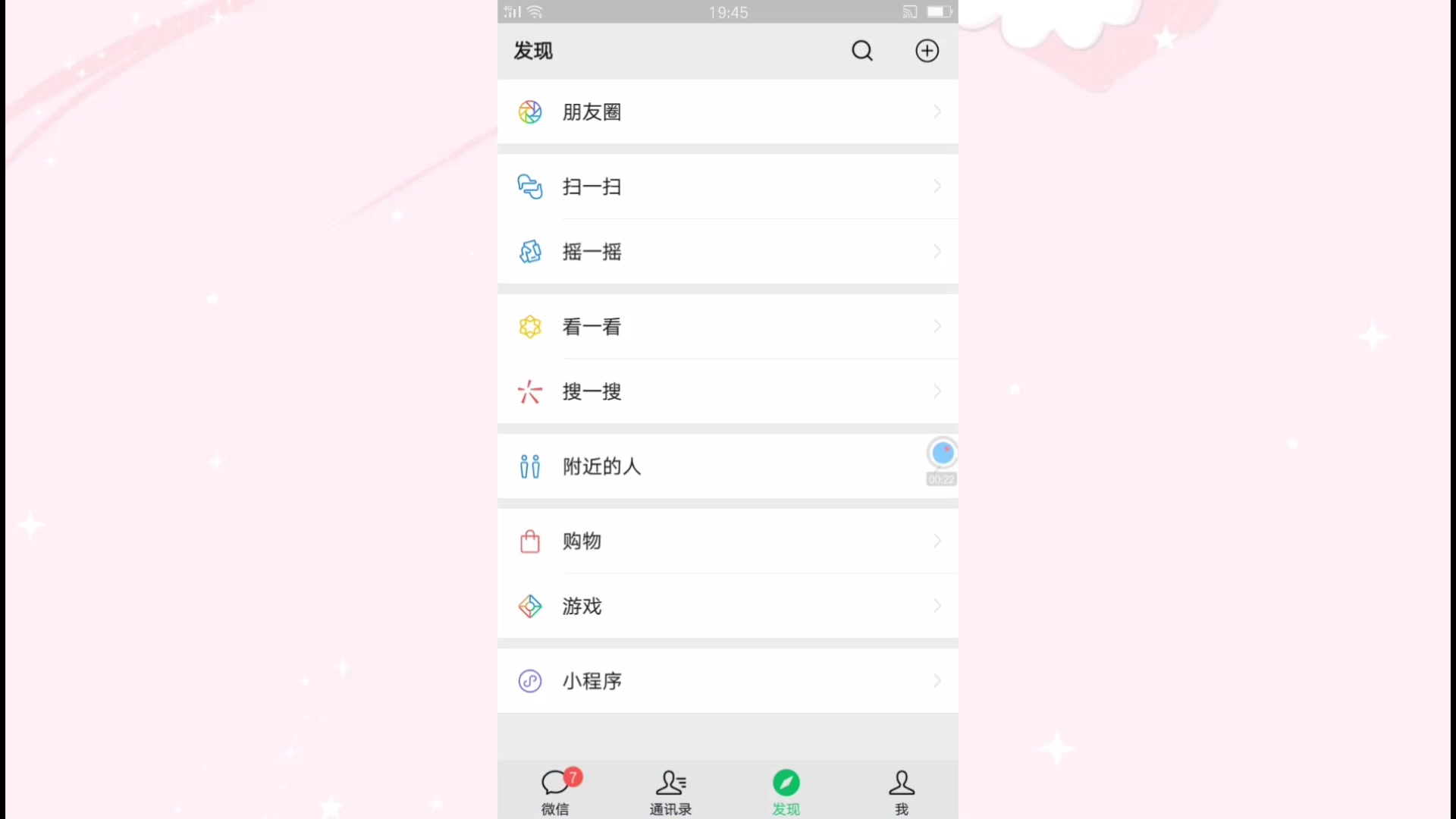Viewport: 1456px width, 819px height.
Task: Open 附近的人 nearby people
Action: (x=728, y=466)
